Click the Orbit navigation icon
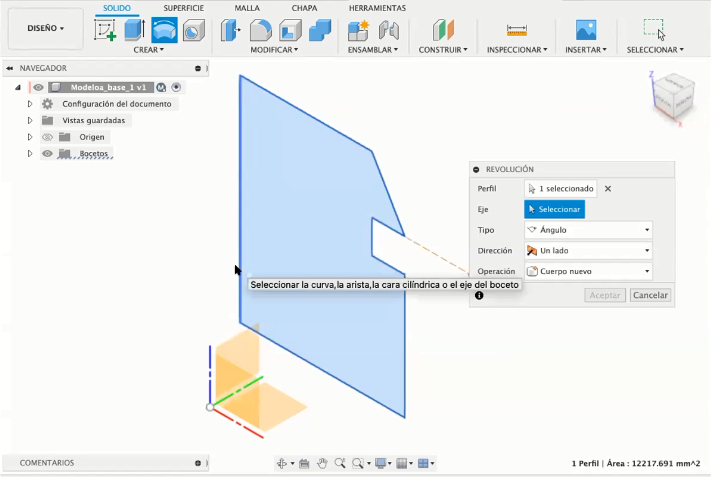711x477 pixels. tap(282, 463)
